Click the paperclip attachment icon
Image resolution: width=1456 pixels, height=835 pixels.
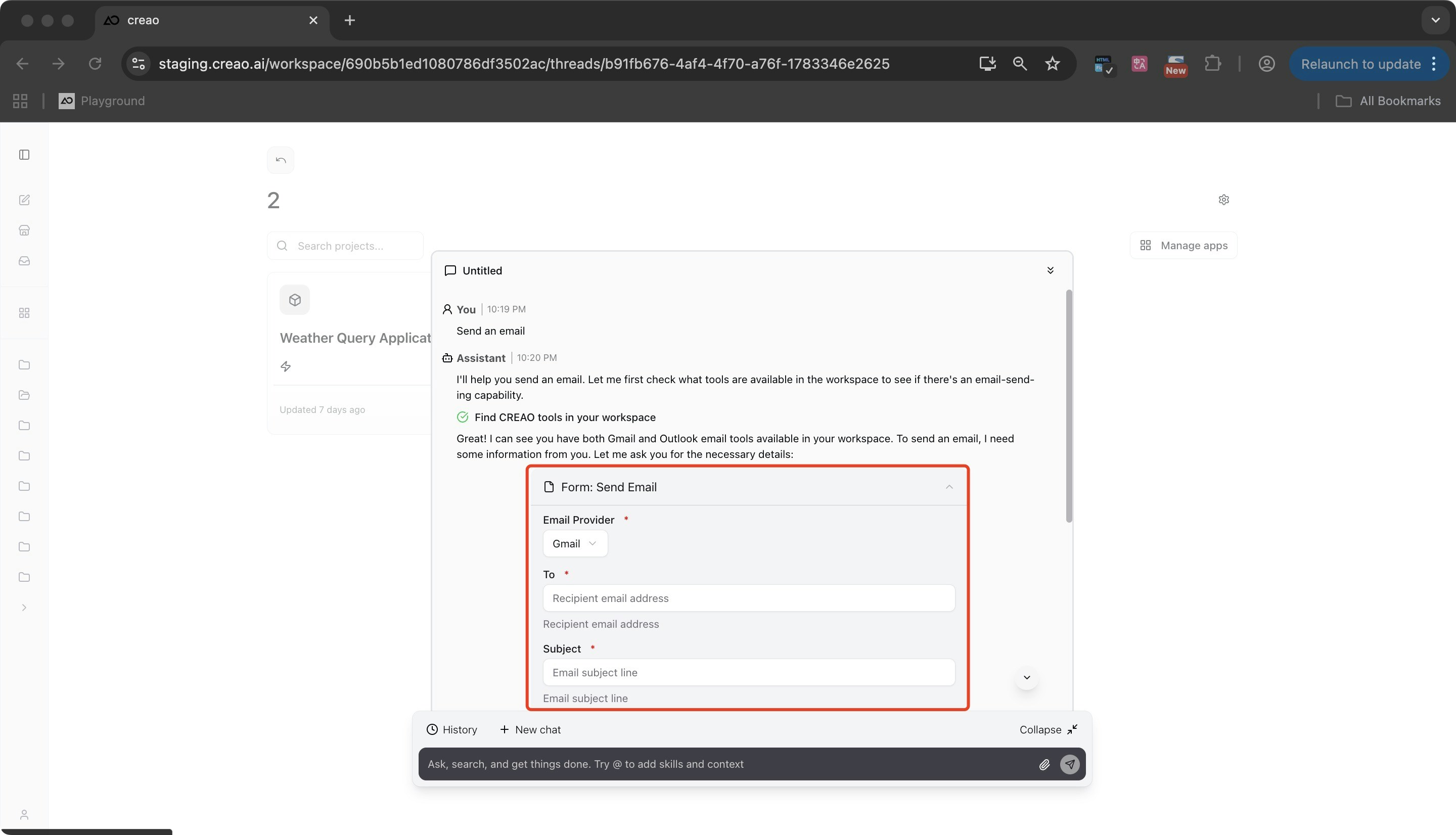1043,764
